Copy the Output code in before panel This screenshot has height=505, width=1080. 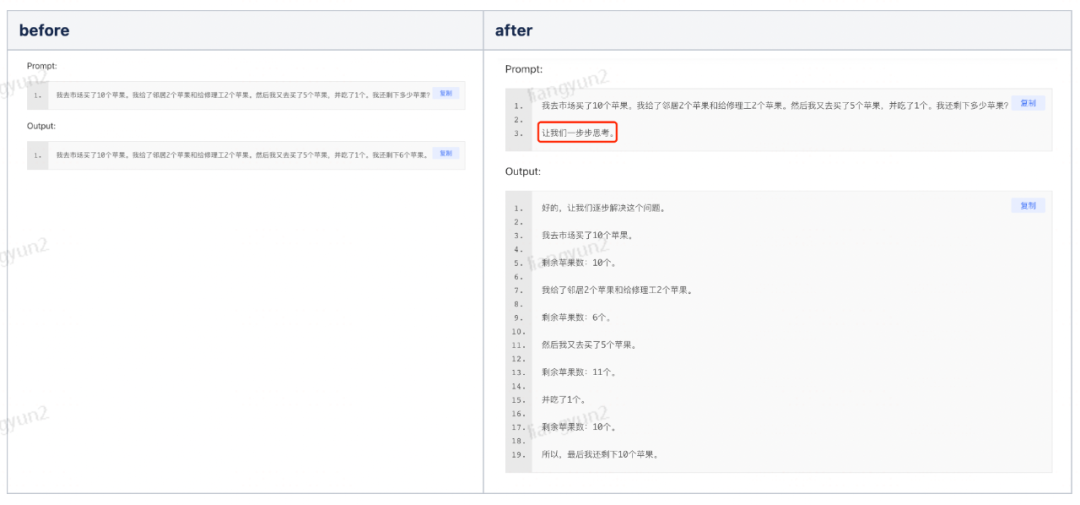pyautogui.click(x=446, y=154)
